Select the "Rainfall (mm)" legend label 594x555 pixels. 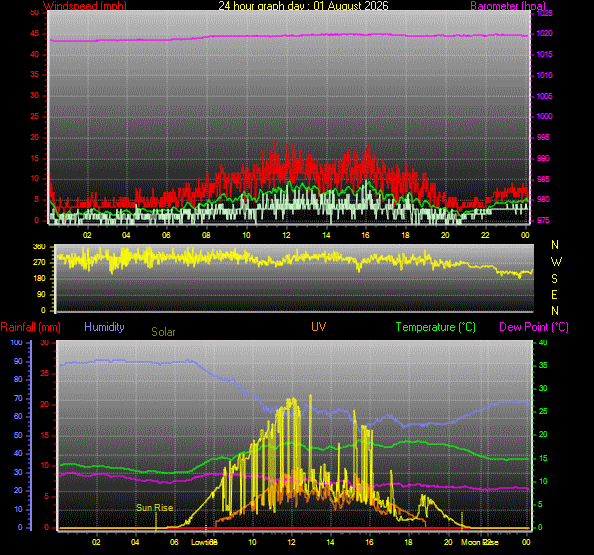coord(31,327)
